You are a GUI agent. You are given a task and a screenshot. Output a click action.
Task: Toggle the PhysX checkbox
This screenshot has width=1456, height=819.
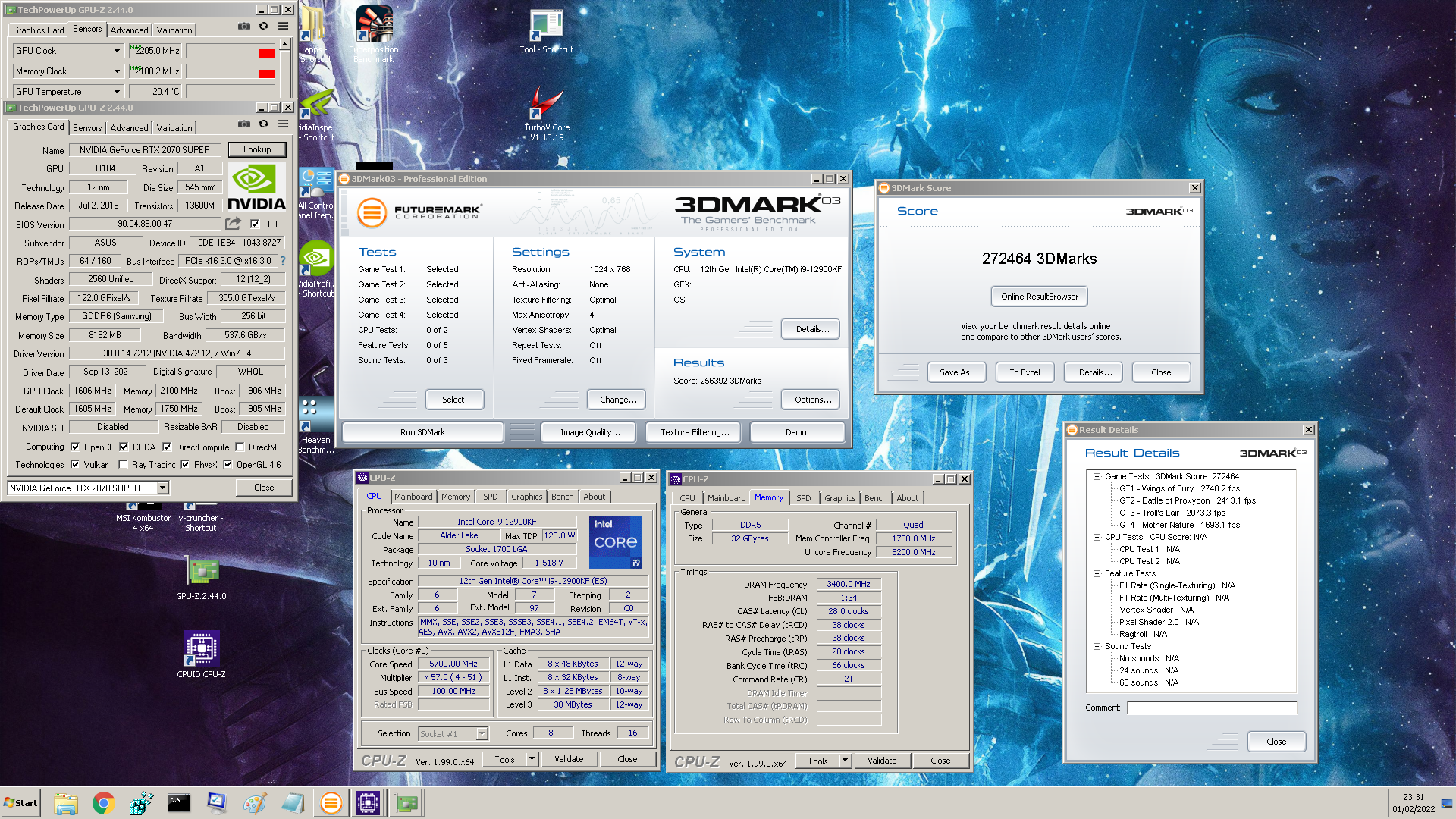click(x=185, y=464)
